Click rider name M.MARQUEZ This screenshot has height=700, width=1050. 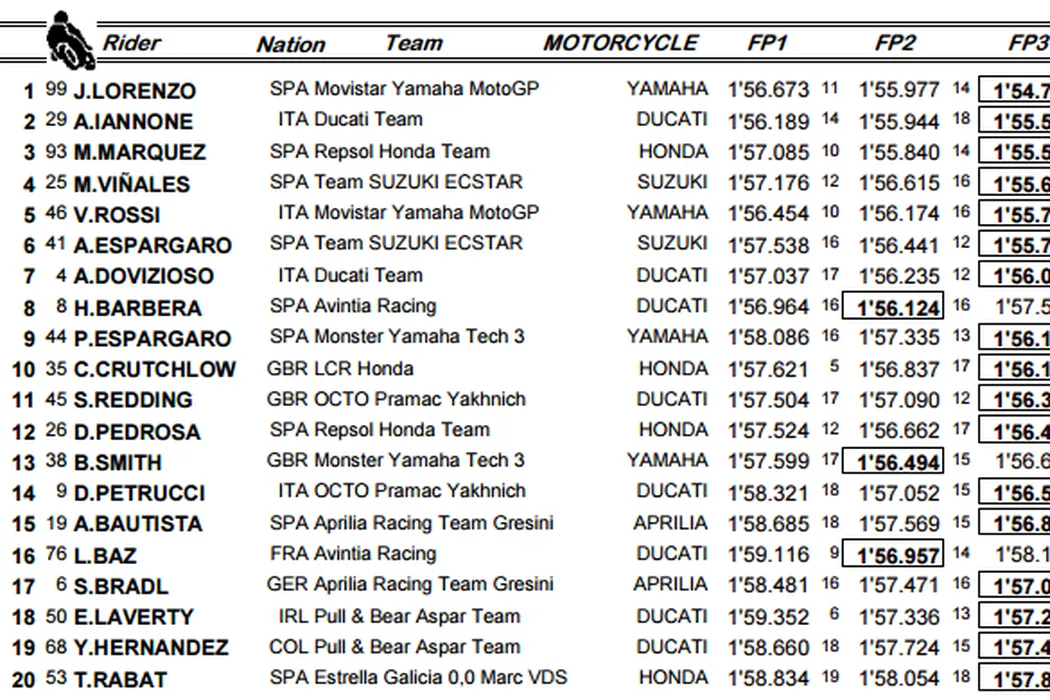pos(139,153)
